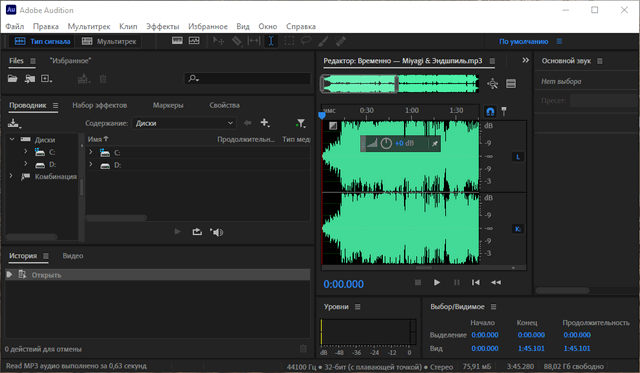Click the Open File folder icon
This screenshot has width=640, height=373.
click(x=13, y=79)
